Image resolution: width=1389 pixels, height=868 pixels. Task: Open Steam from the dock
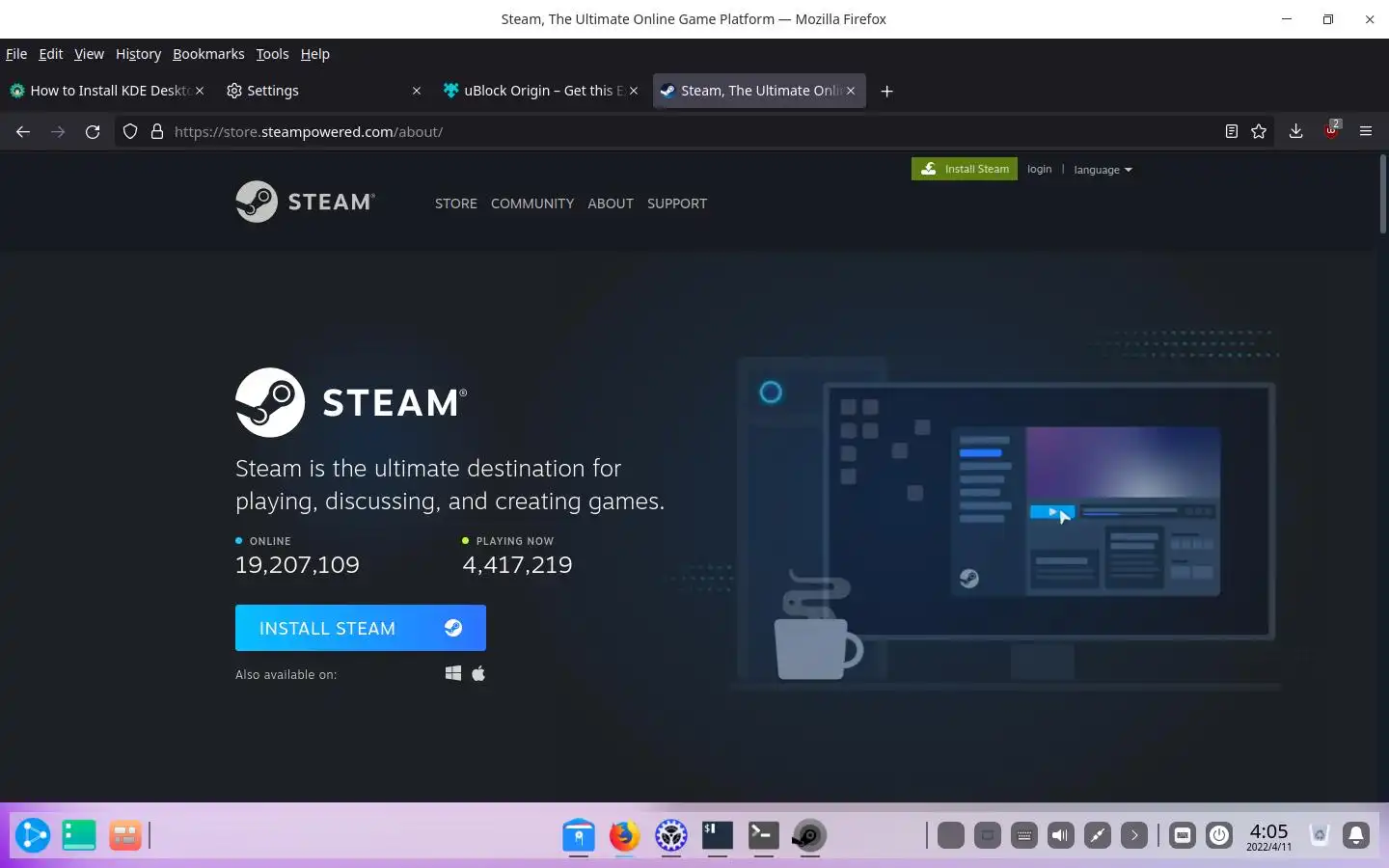808,835
